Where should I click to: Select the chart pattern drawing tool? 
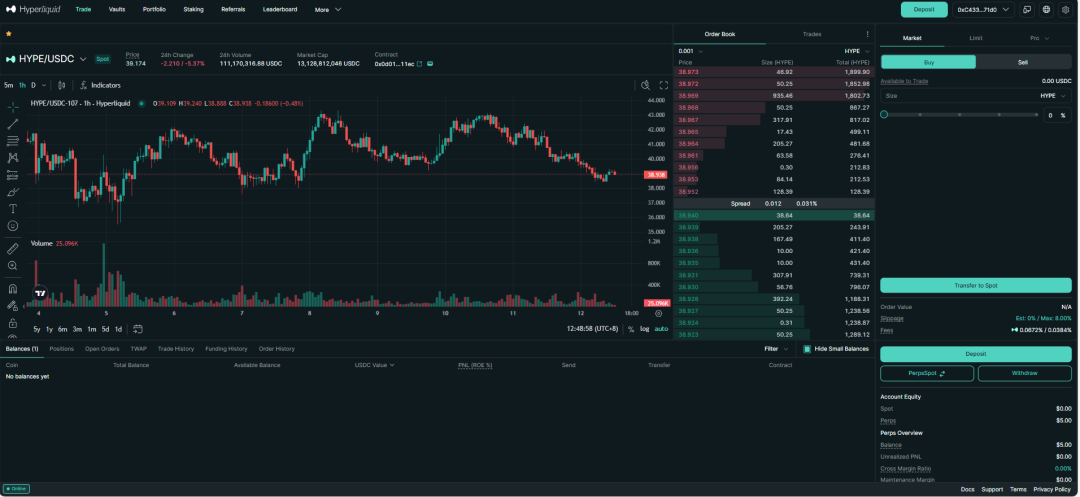click(12, 158)
